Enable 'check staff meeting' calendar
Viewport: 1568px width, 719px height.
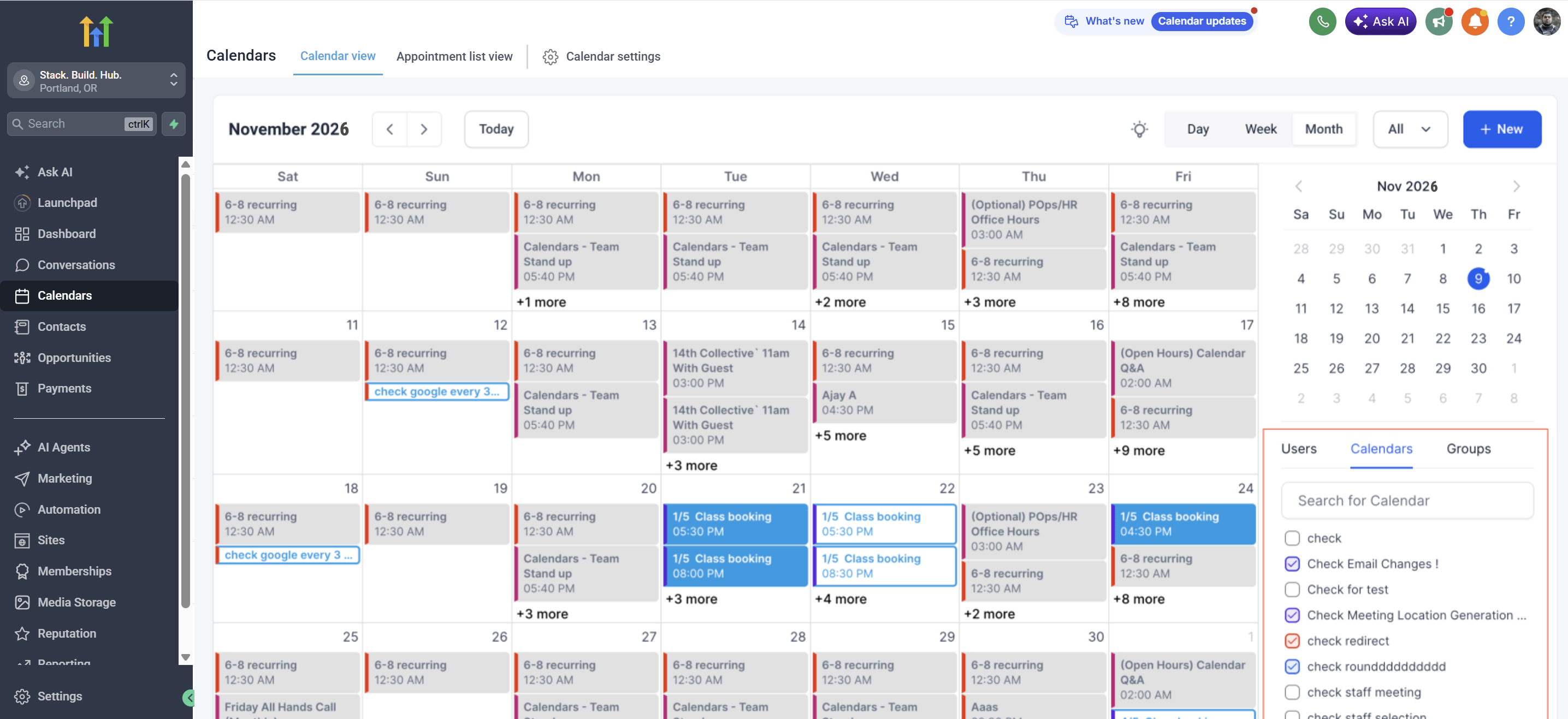coord(1292,692)
